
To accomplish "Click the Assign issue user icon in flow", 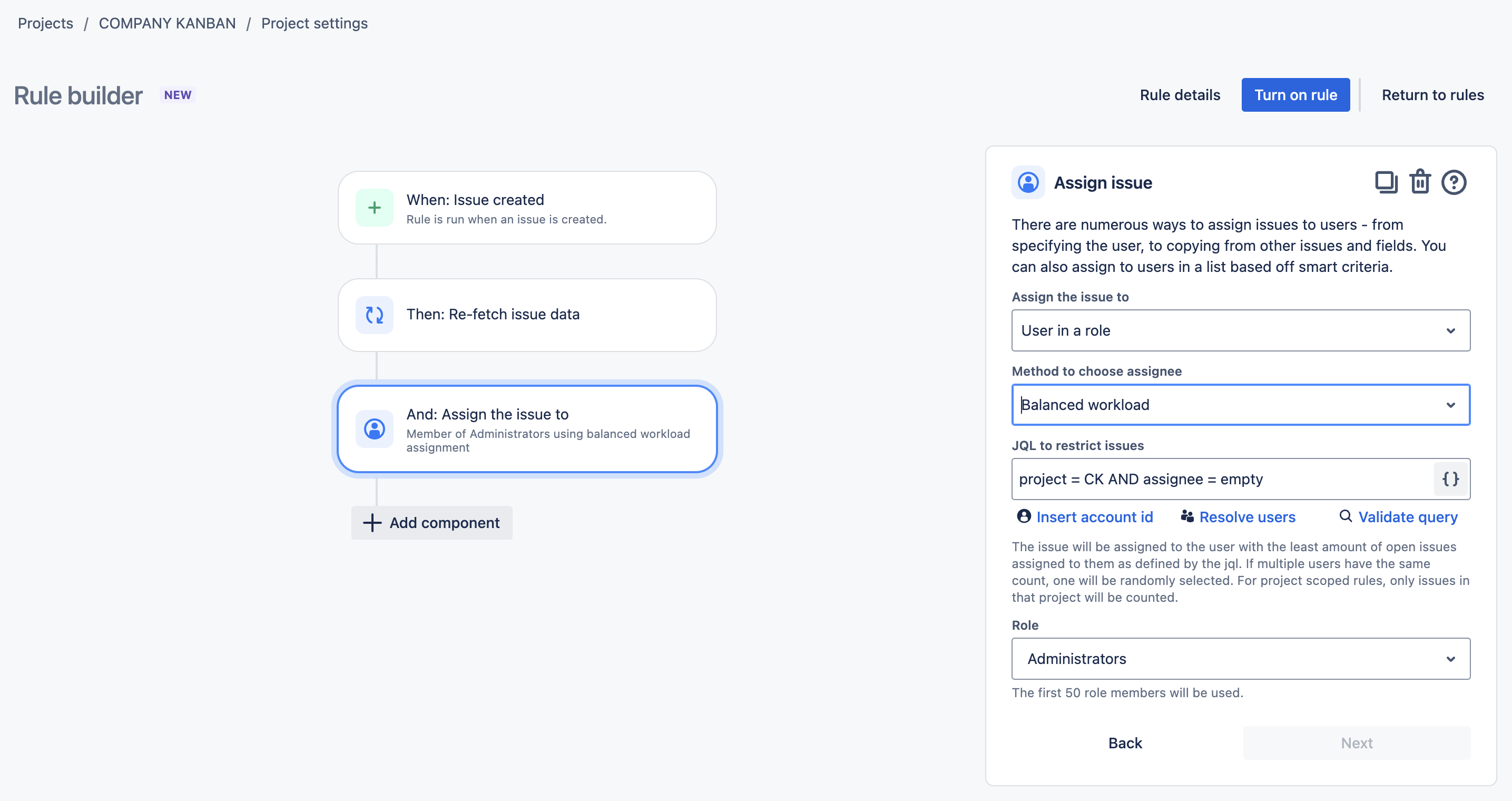I will pos(374,429).
